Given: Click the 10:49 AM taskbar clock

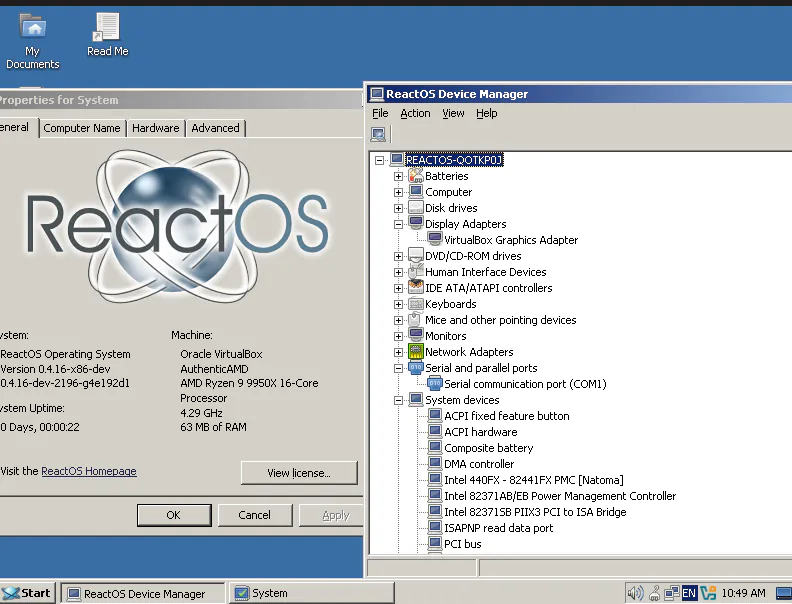Looking at the screenshot, I should pyautogui.click(x=744, y=593).
